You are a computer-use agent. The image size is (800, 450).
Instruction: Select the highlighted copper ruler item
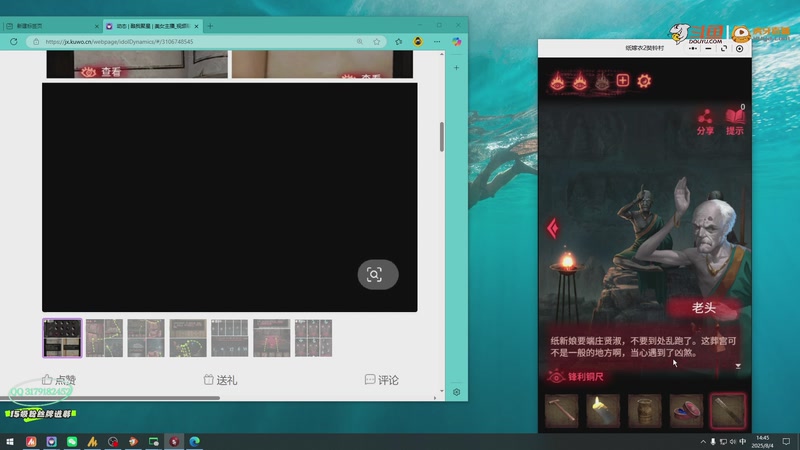[728, 411]
